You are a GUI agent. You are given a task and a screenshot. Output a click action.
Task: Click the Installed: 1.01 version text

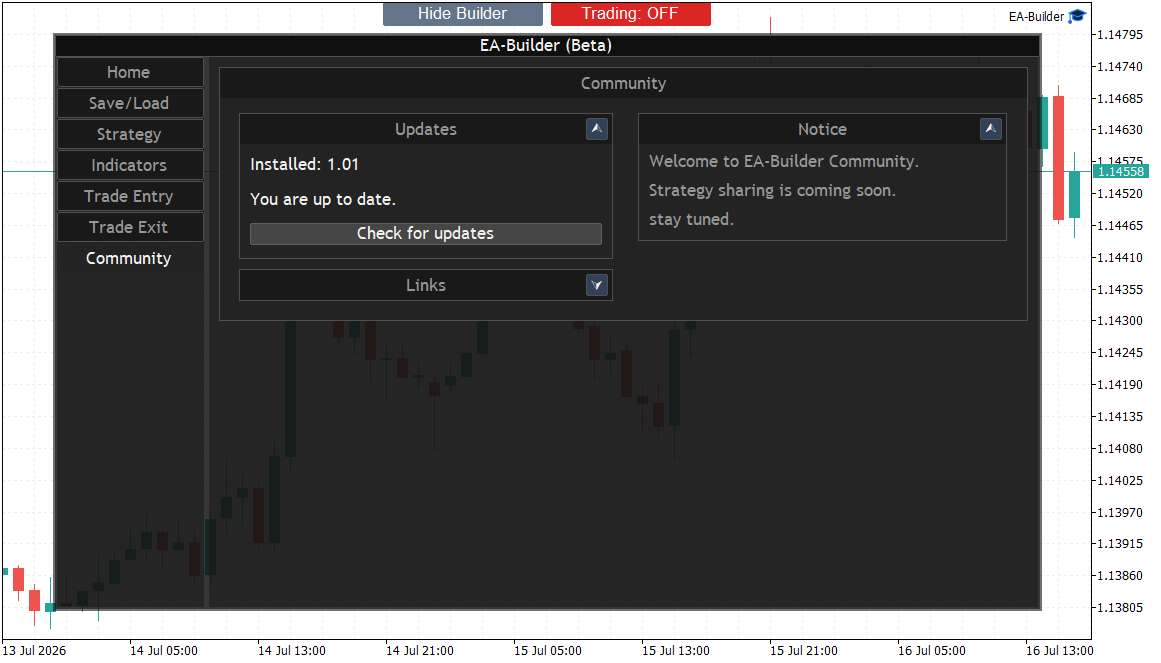click(x=304, y=164)
